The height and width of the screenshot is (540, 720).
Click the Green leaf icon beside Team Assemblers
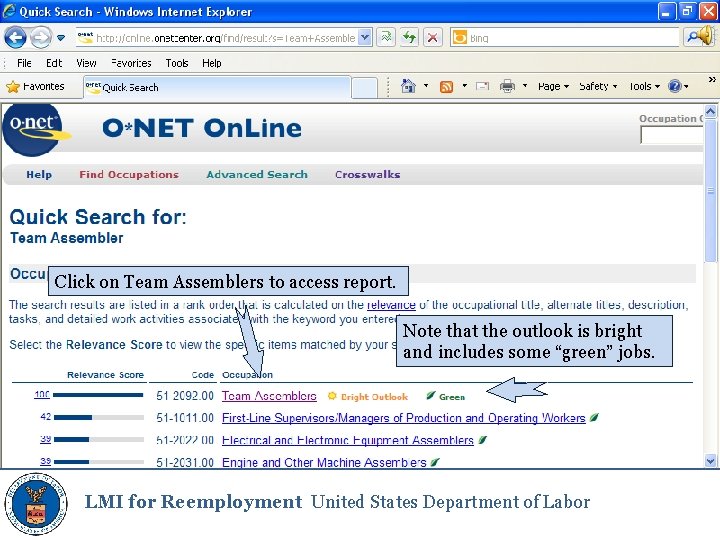coord(430,395)
